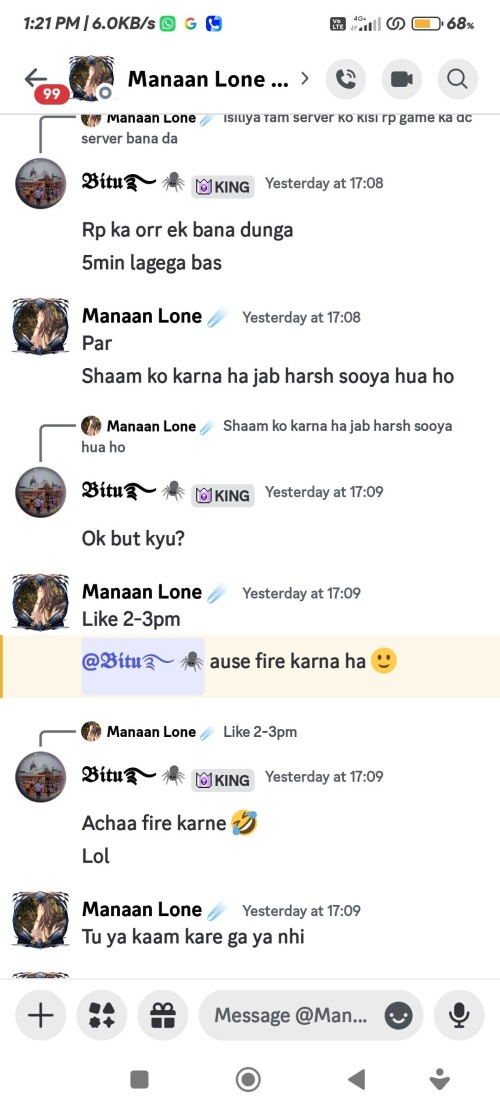Start a video call from header
The height and width of the screenshot is (1111, 500).
point(402,79)
